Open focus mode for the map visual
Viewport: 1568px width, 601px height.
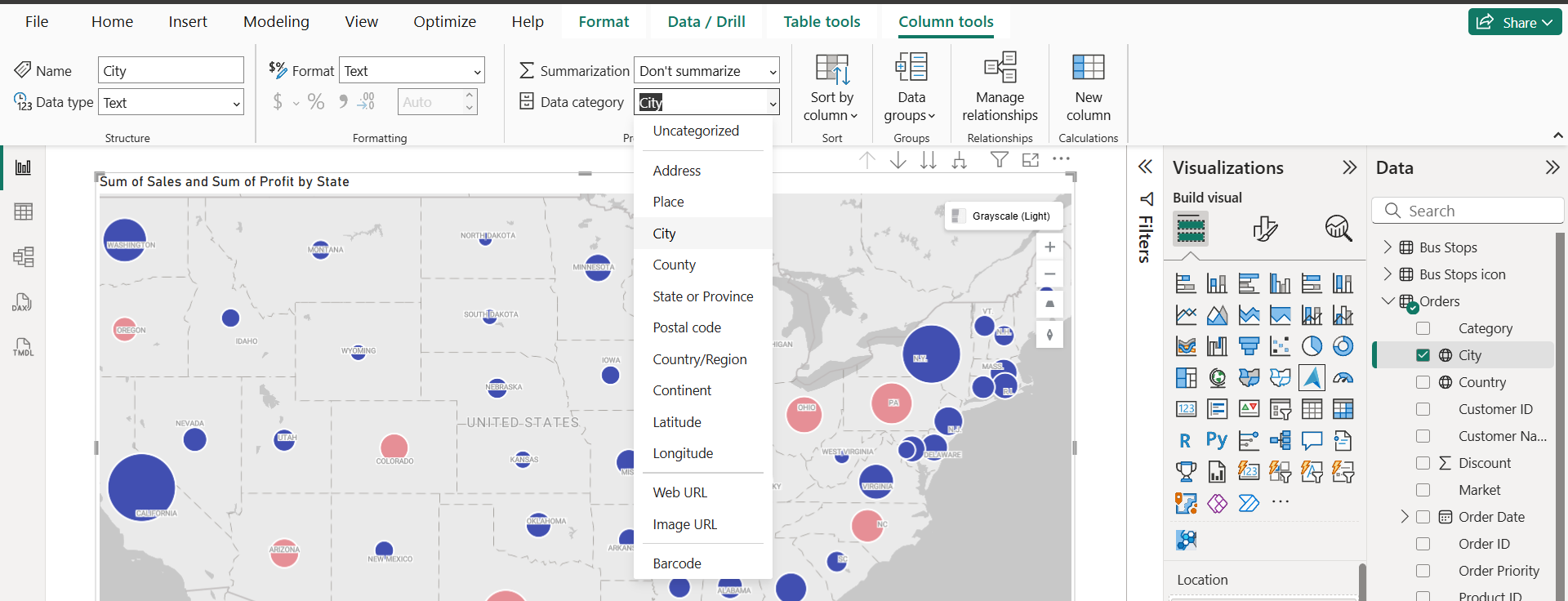(1031, 160)
